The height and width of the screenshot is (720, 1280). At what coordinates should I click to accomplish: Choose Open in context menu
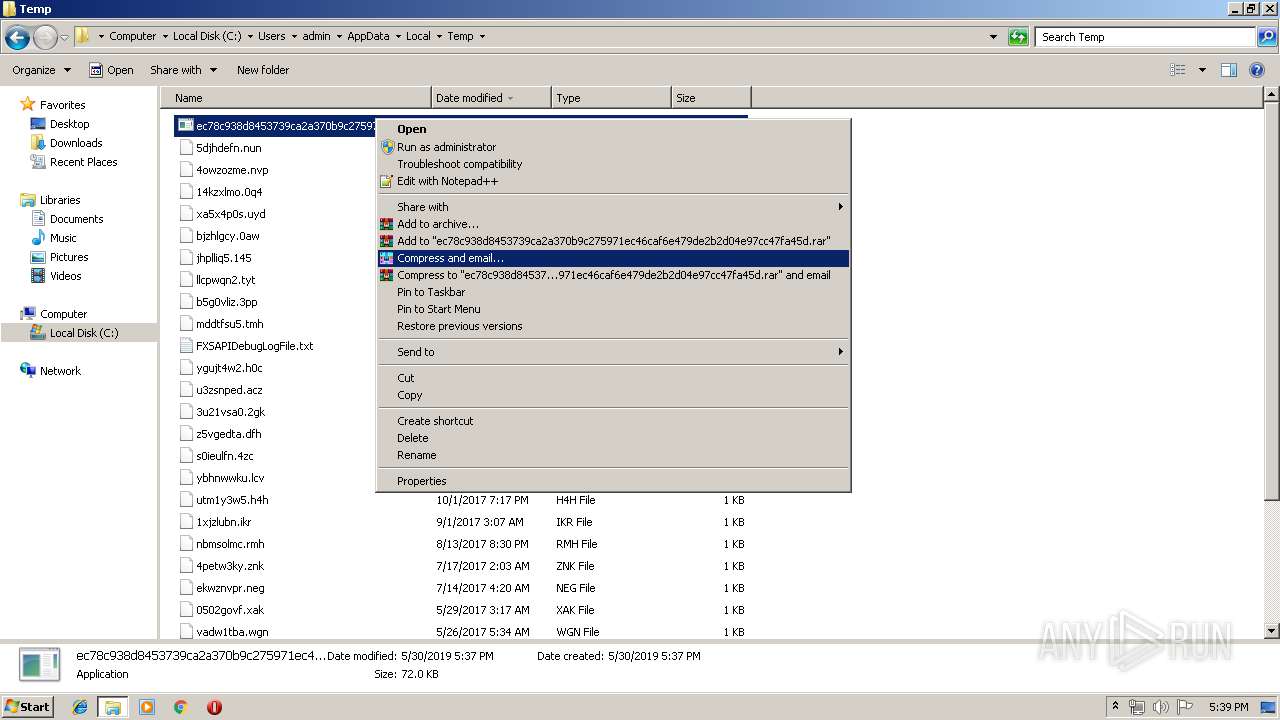(613, 129)
